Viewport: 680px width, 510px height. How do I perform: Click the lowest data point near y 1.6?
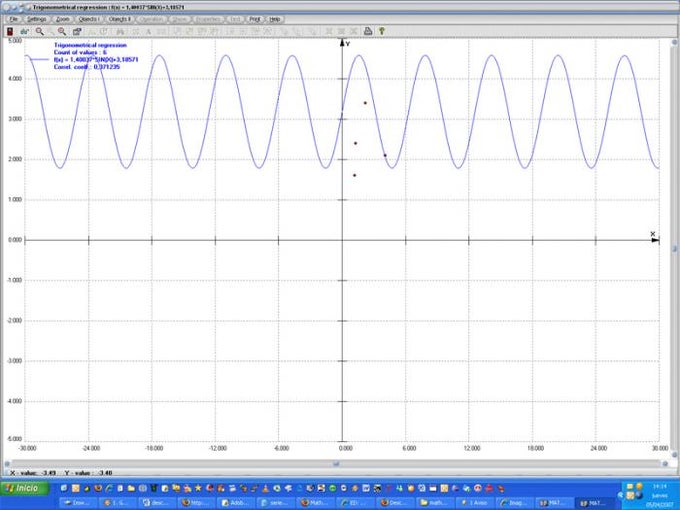(354, 175)
